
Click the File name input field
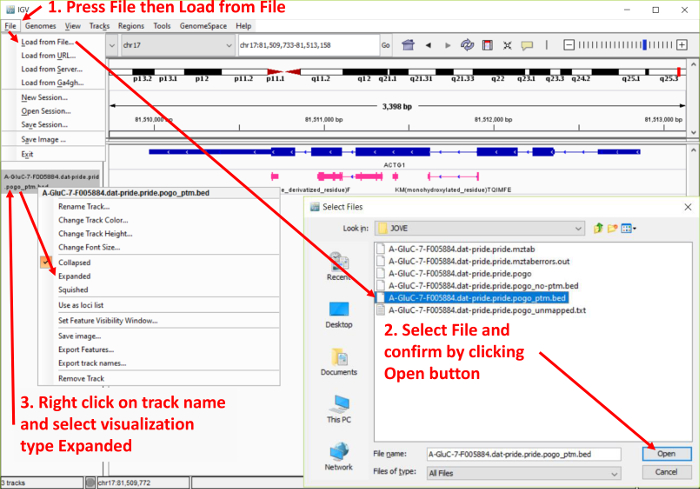[524, 454]
